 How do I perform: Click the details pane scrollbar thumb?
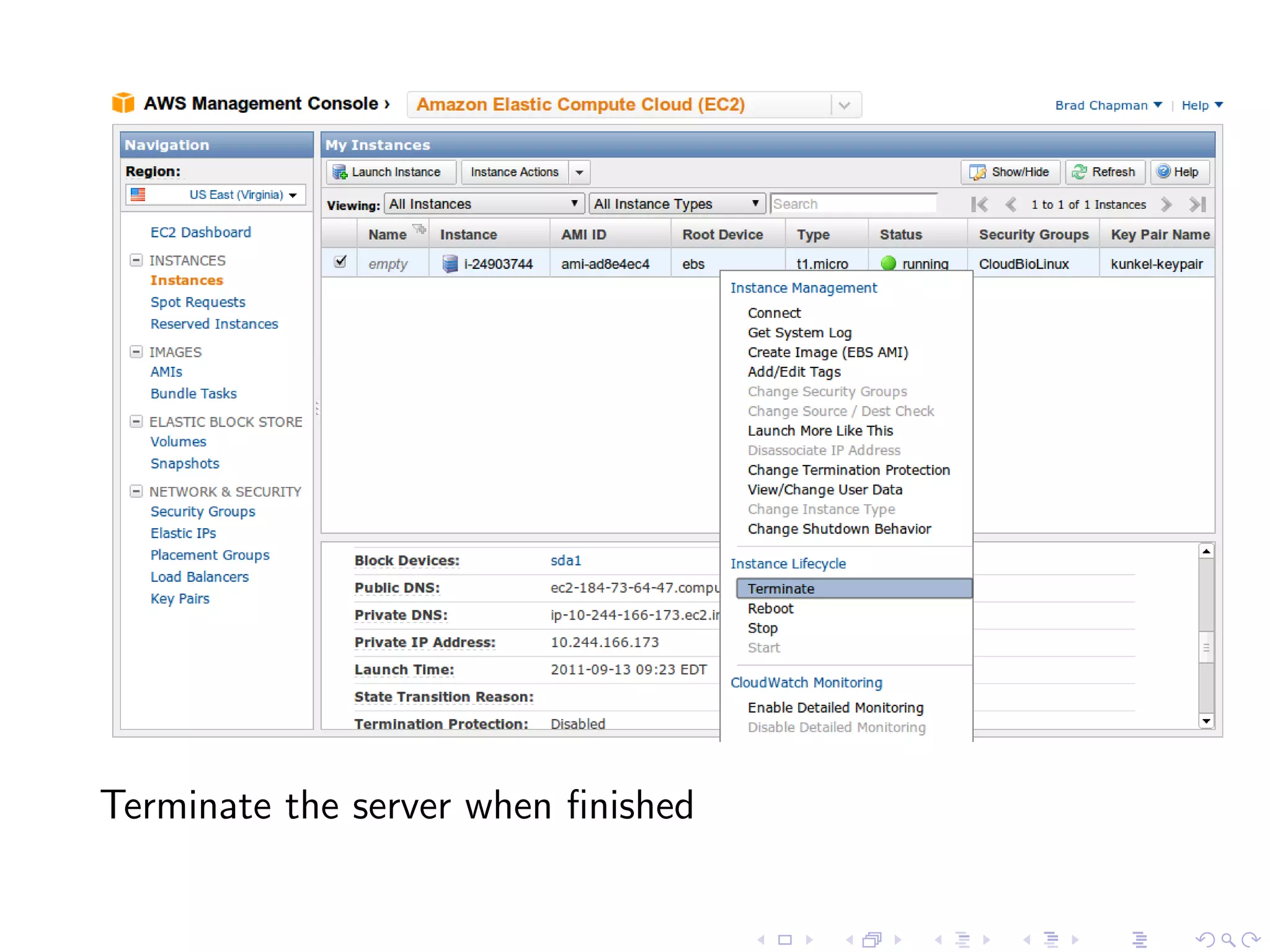tap(1206, 648)
